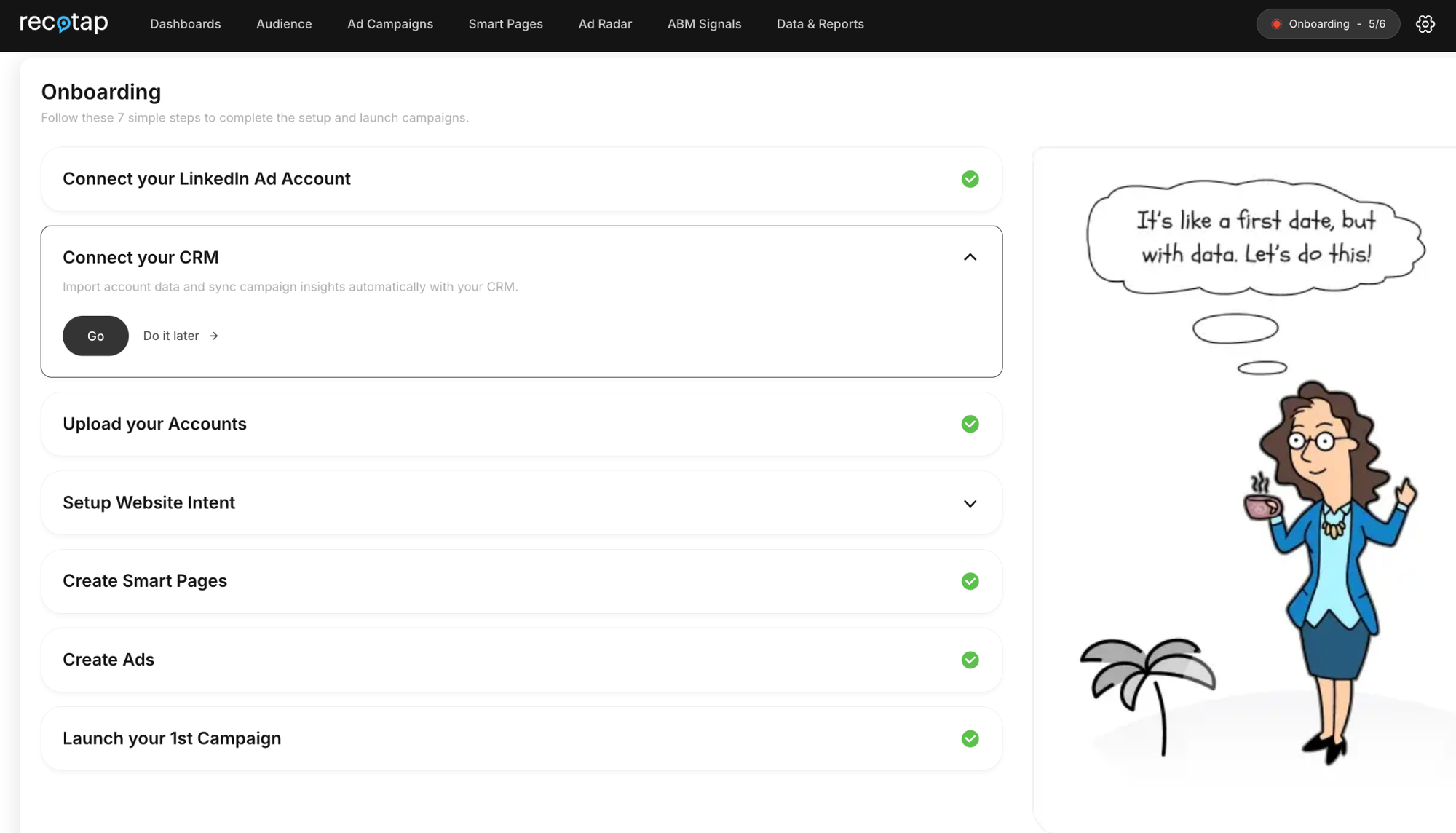1456x833 pixels.
Task: Click green checkmark on Create Smart Pages
Action: [x=970, y=581]
